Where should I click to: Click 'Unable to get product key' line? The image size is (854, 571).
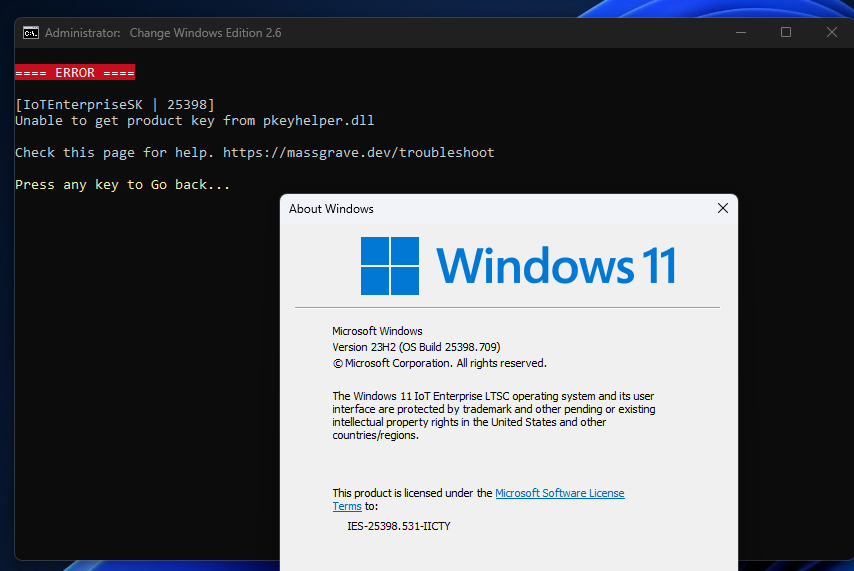(194, 120)
